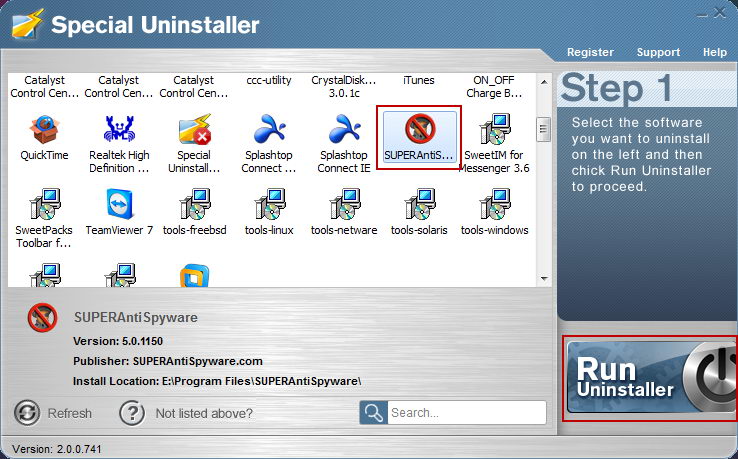Select the tools-solaris installer icon
Screen dimensions: 738x459
click(x=419, y=204)
